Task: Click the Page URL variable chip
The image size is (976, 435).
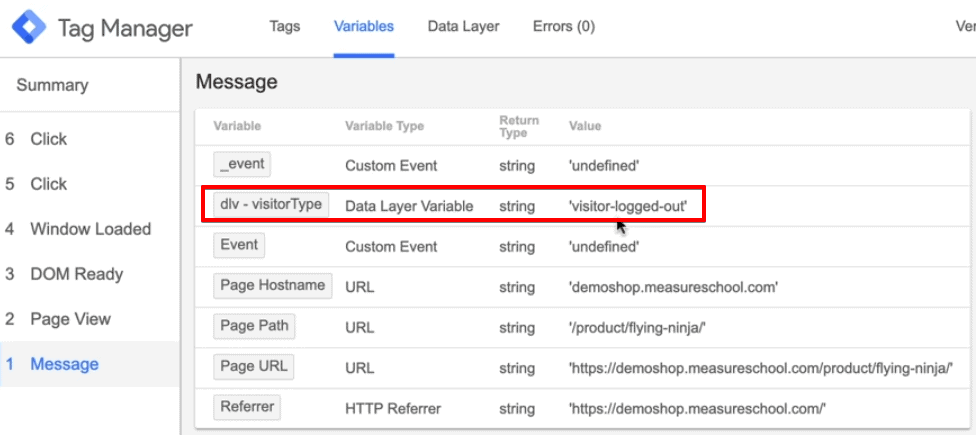Action: tap(253, 367)
